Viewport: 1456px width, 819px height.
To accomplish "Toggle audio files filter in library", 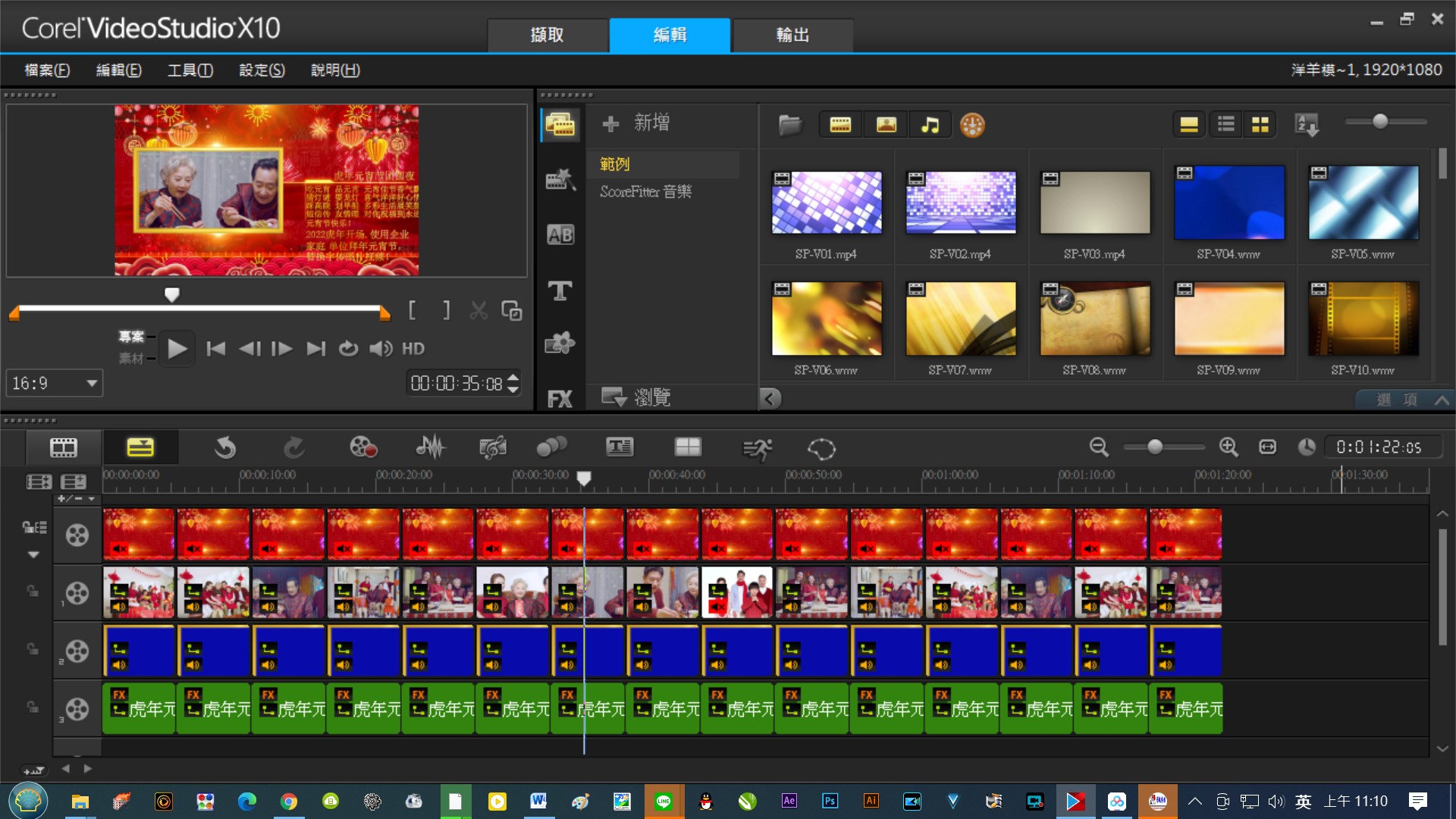I will [930, 125].
